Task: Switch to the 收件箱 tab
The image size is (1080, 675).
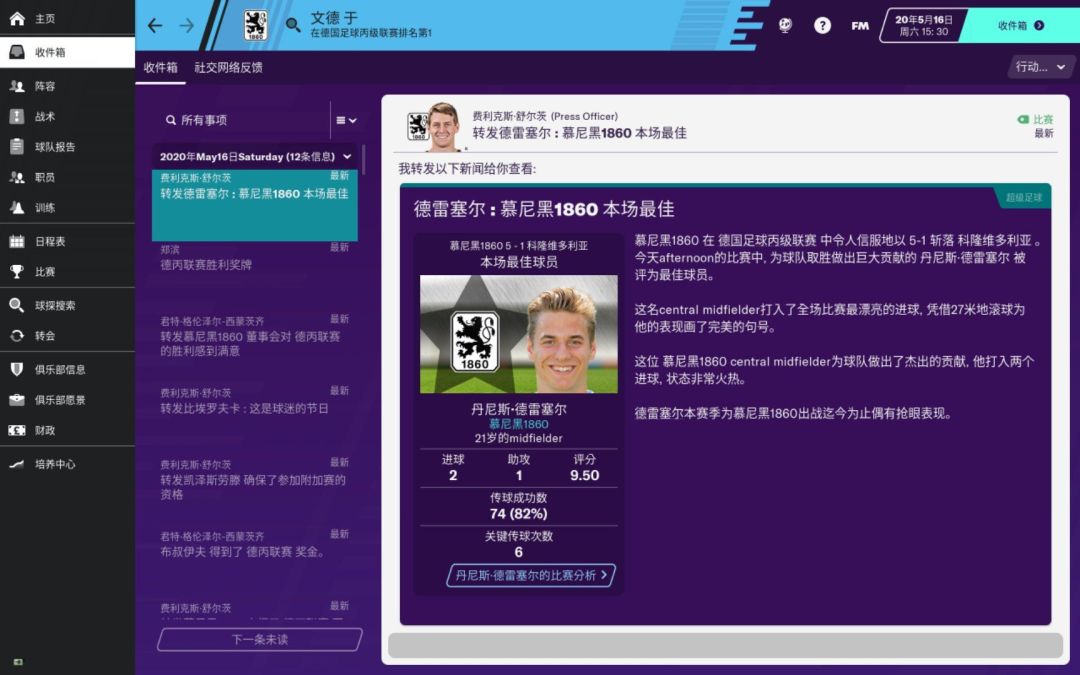Action: tap(160, 68)
